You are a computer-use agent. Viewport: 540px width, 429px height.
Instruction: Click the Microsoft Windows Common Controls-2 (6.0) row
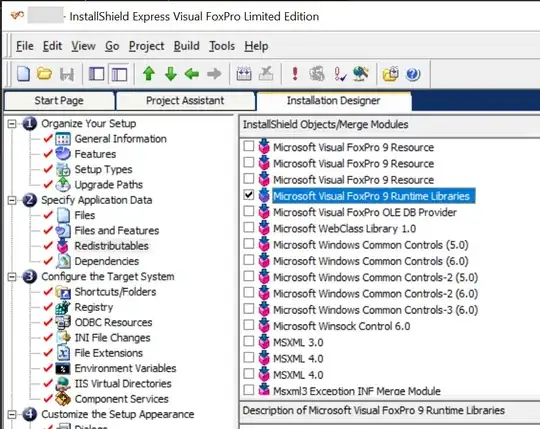click(x=375, y=294)
